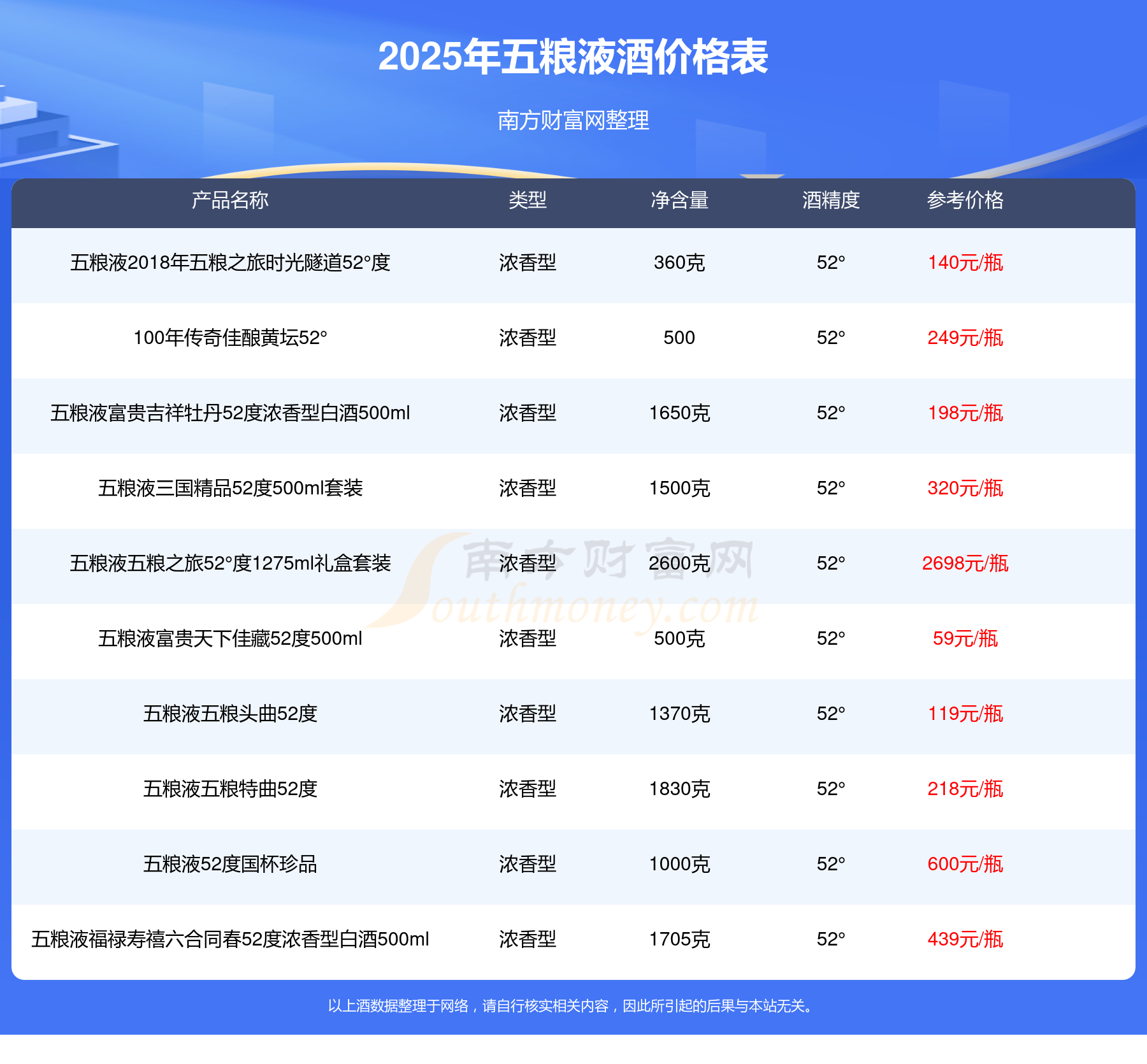This screenshot has height=1064, width=1147.
Task: Click the 140元/瓶 price
Action: click(965, 262)
